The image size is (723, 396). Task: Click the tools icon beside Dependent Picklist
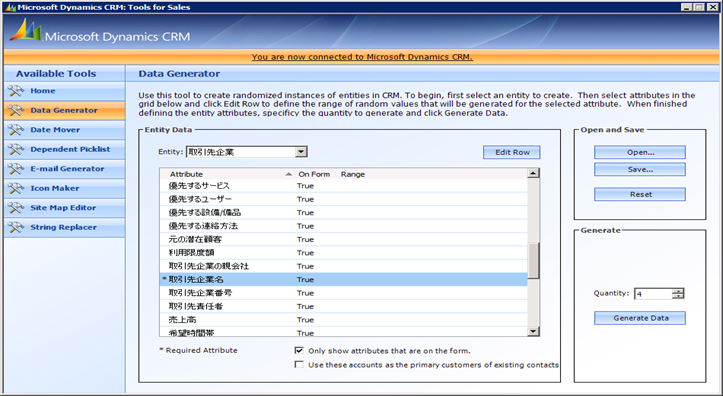tap(16, 149)
